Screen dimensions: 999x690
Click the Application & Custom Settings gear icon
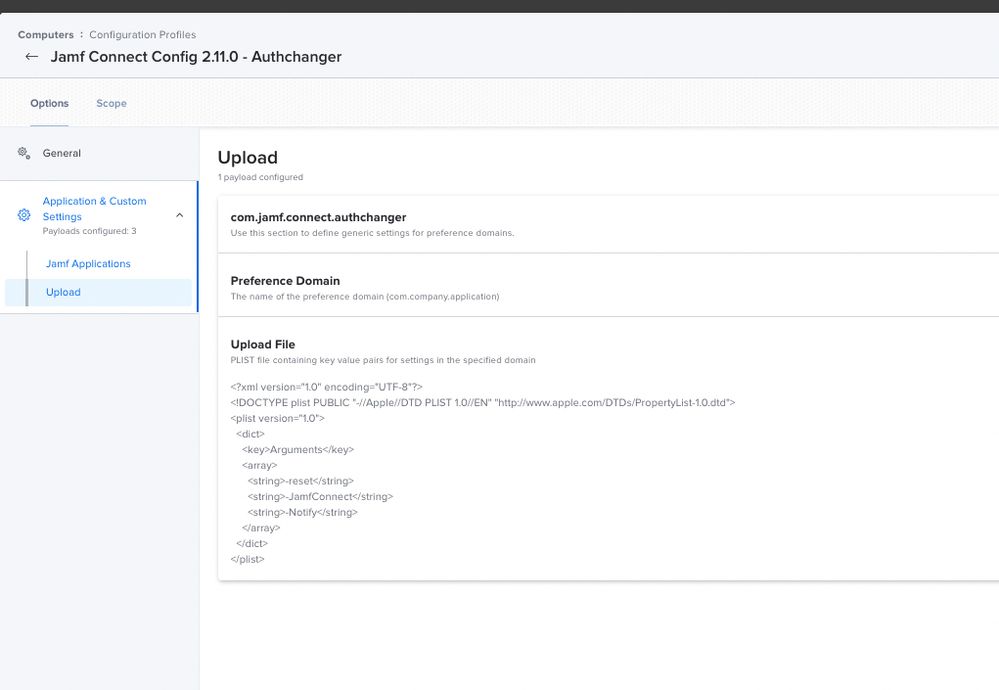click(24, 215)
